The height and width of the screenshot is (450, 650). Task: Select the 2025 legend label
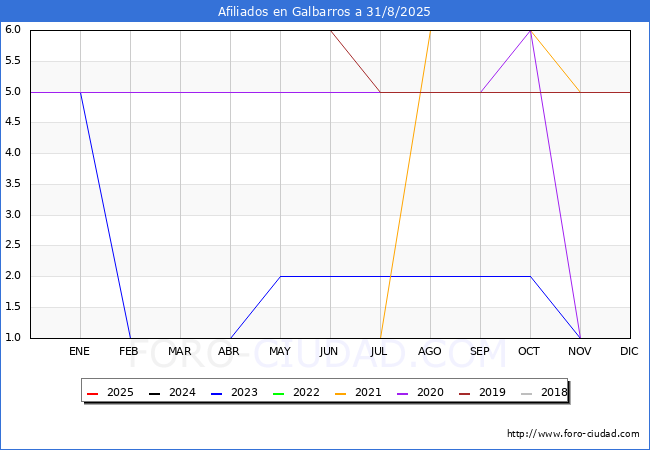click(x=120, y=392)
